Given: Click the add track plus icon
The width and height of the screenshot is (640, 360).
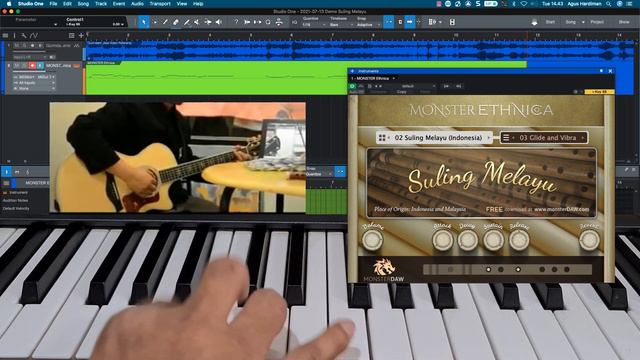Looking at the screenshot, I should click(81, 36).
